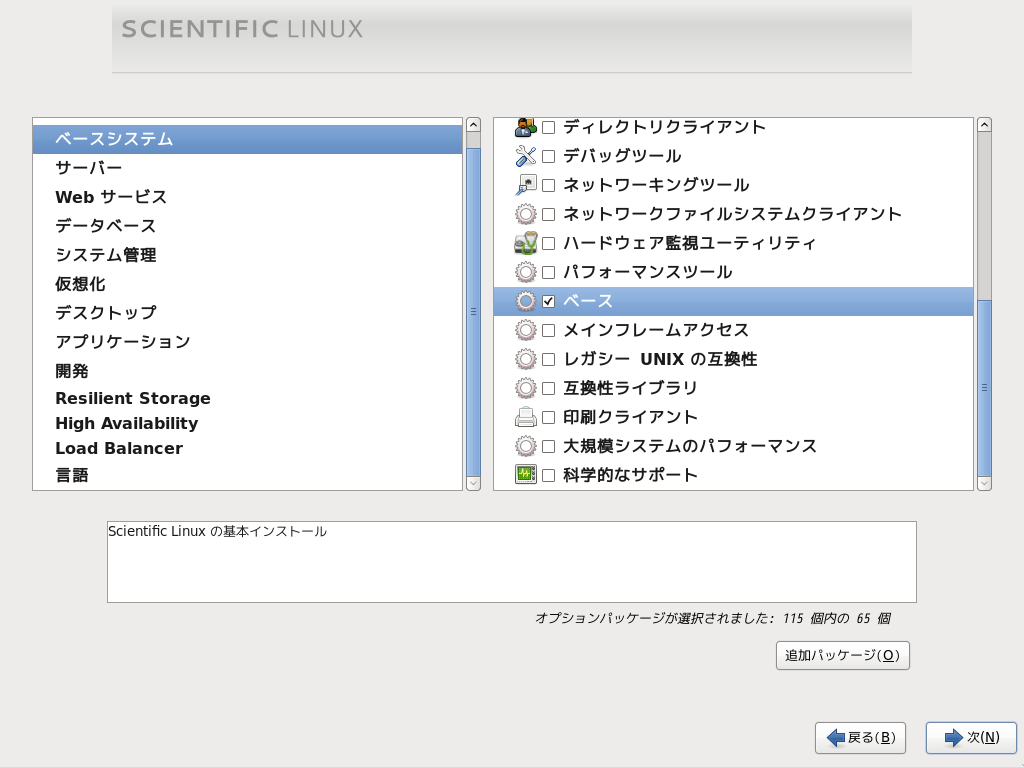1024x768 pixels.
Task: Click the 科学的なサポート package label
Action: pyautogui.click(x=630, y=475)
